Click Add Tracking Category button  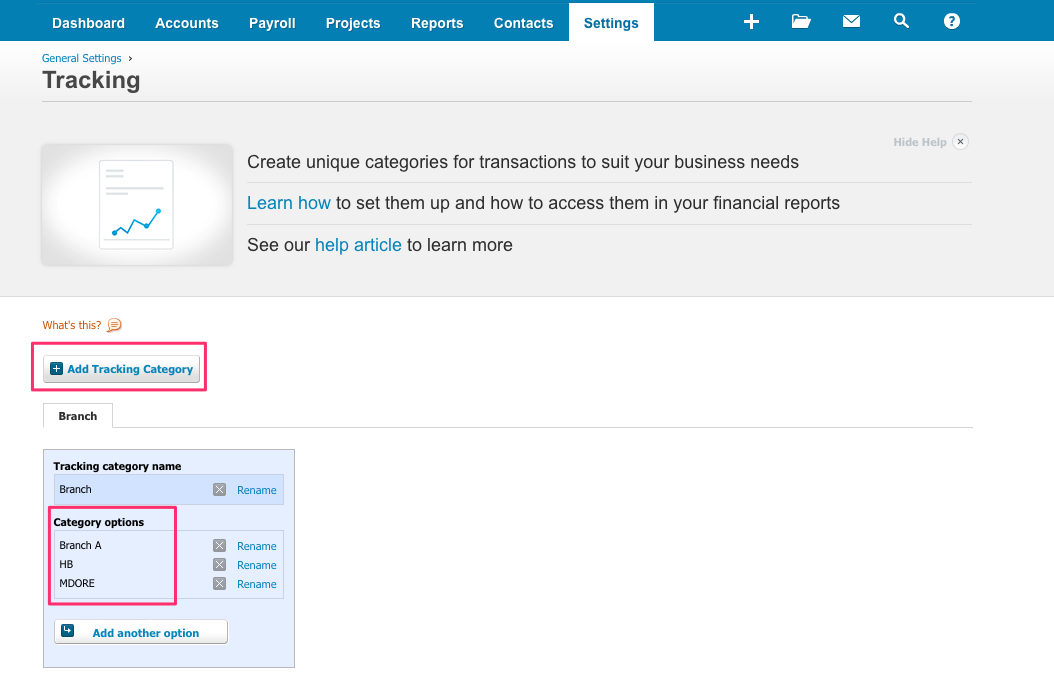[x=122, y=369]
